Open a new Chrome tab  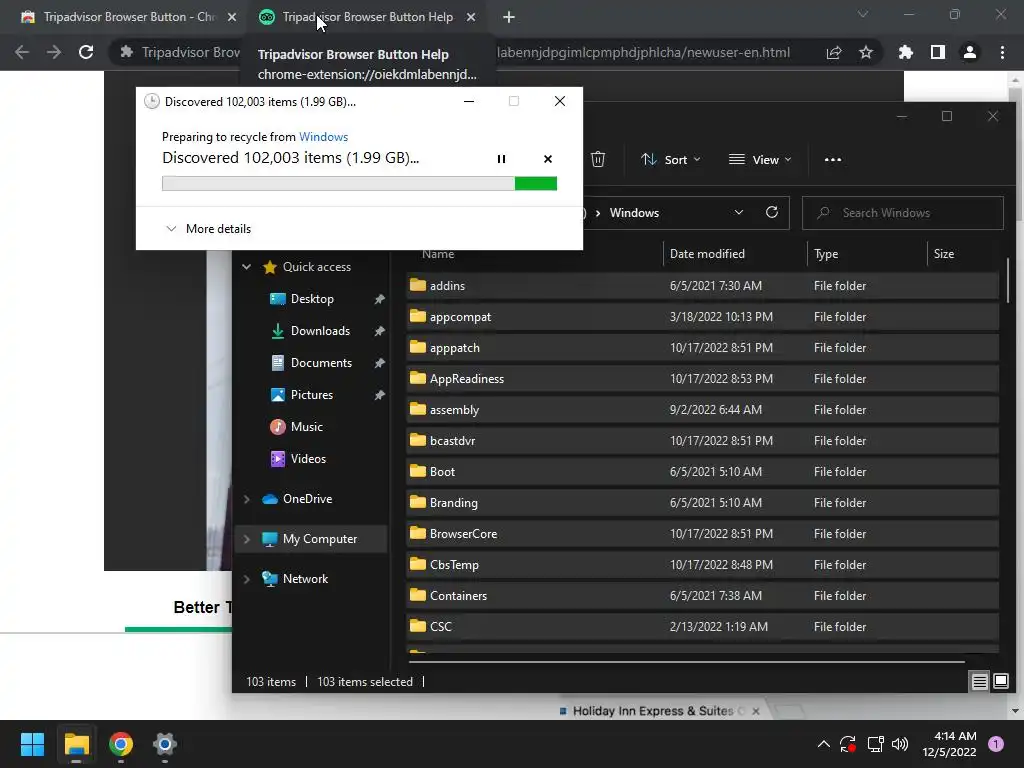point(509,17)
